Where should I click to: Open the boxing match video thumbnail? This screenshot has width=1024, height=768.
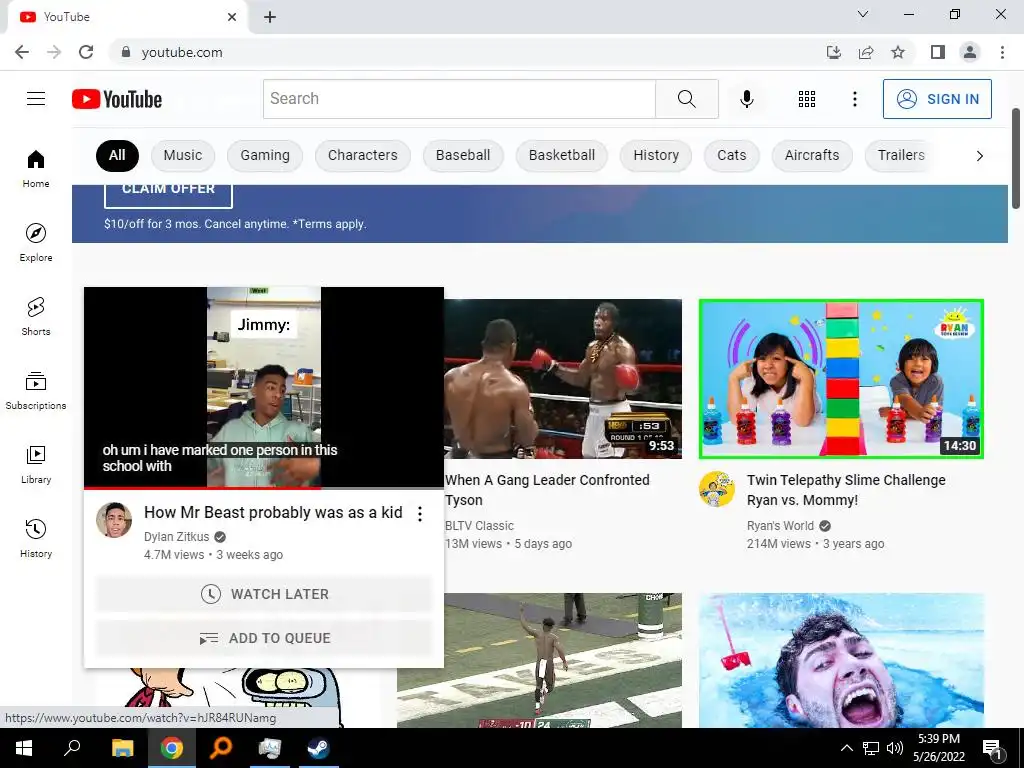pos(563,379)
